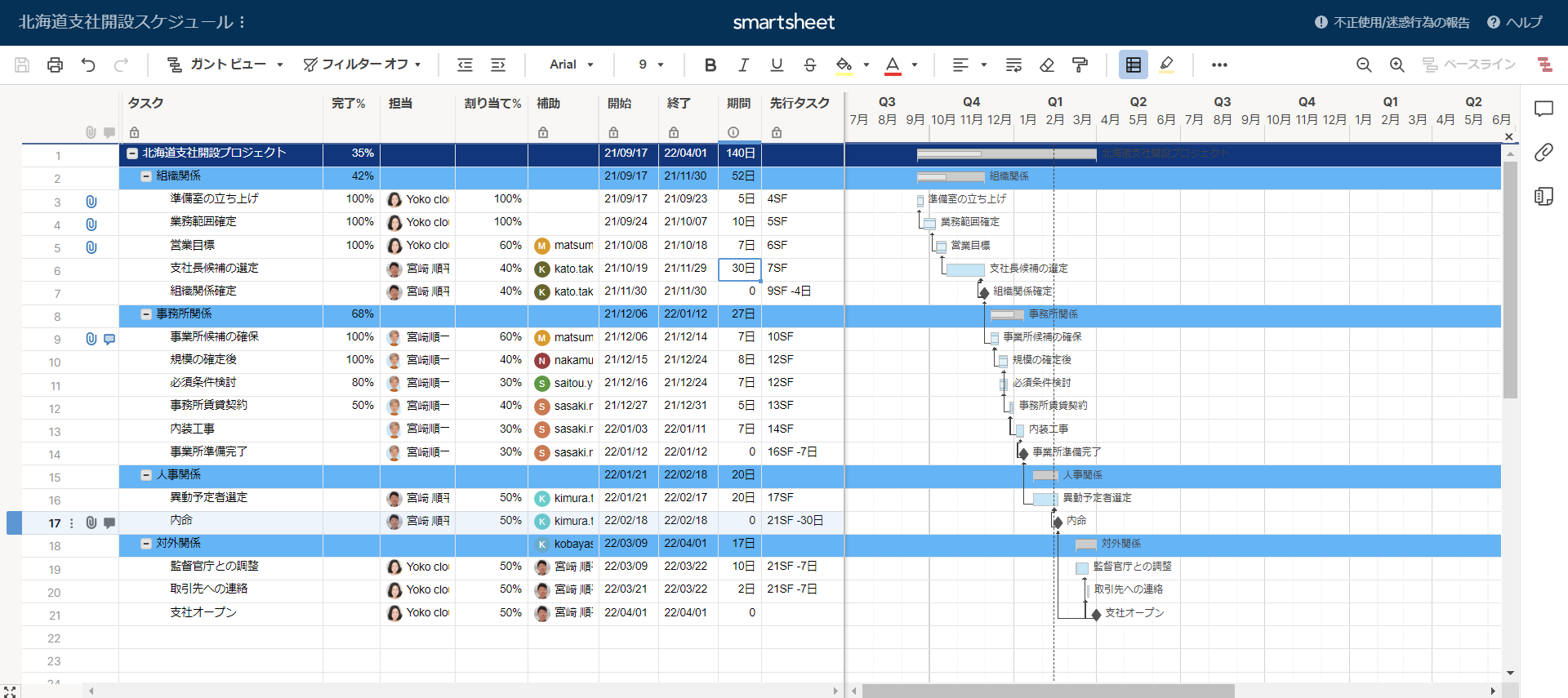This screenshot has width=1568, height=698.
Task: Click the 期間 info icon
Action: 733,132
